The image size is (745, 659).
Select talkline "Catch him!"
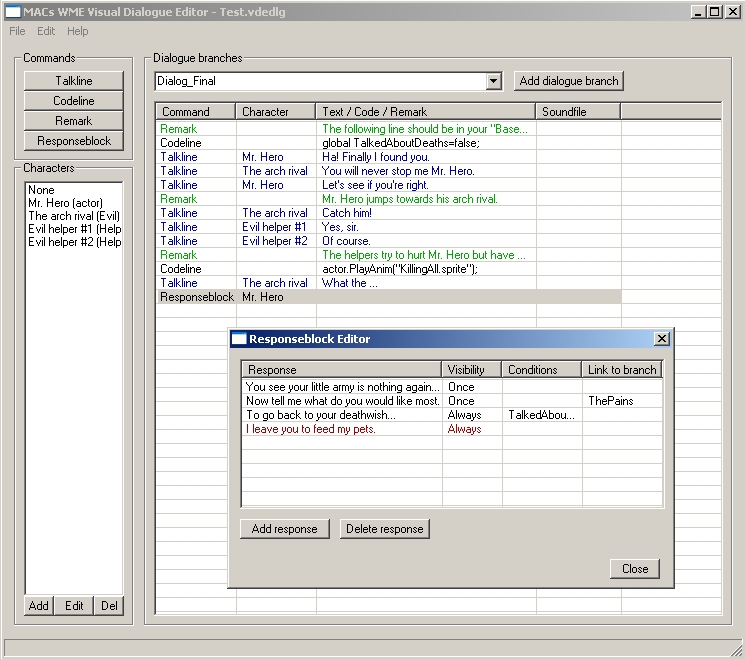389,213
